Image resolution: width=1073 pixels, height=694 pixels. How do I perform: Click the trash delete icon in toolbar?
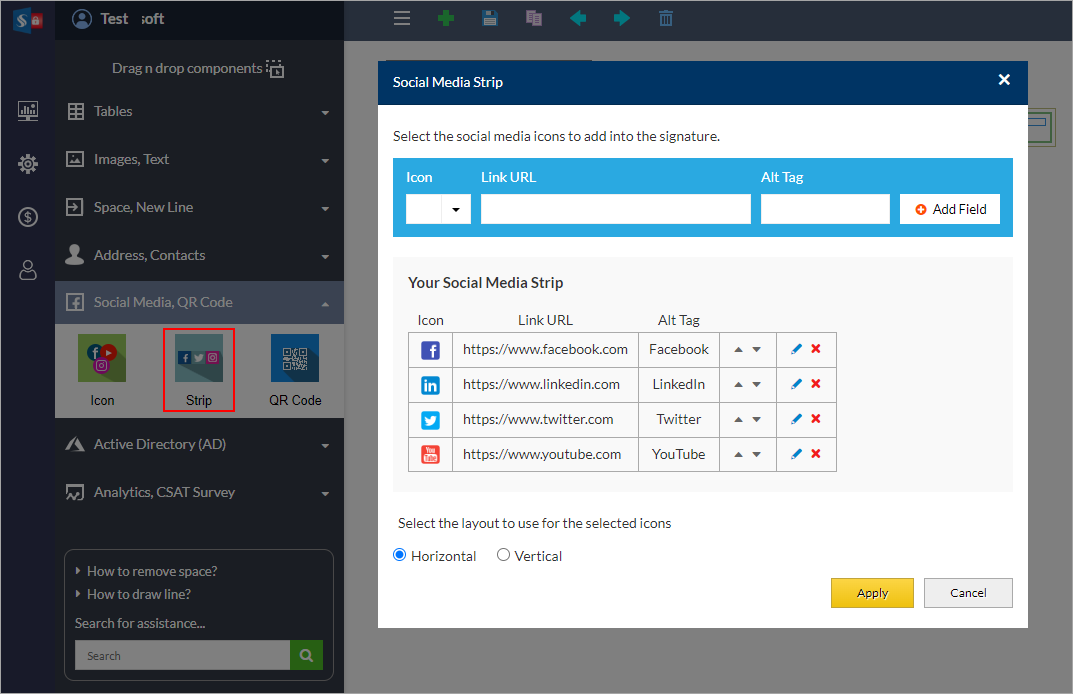coord(666,18)
